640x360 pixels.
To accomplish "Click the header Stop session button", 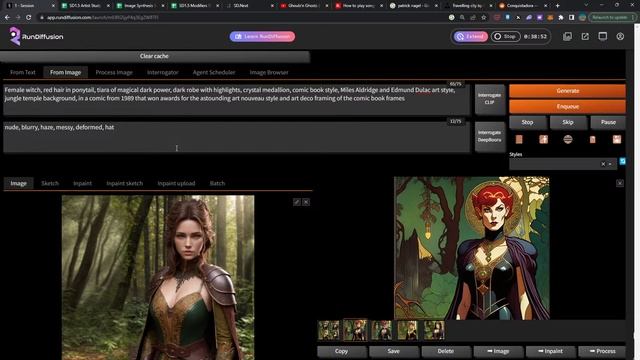I will [505, 36].
